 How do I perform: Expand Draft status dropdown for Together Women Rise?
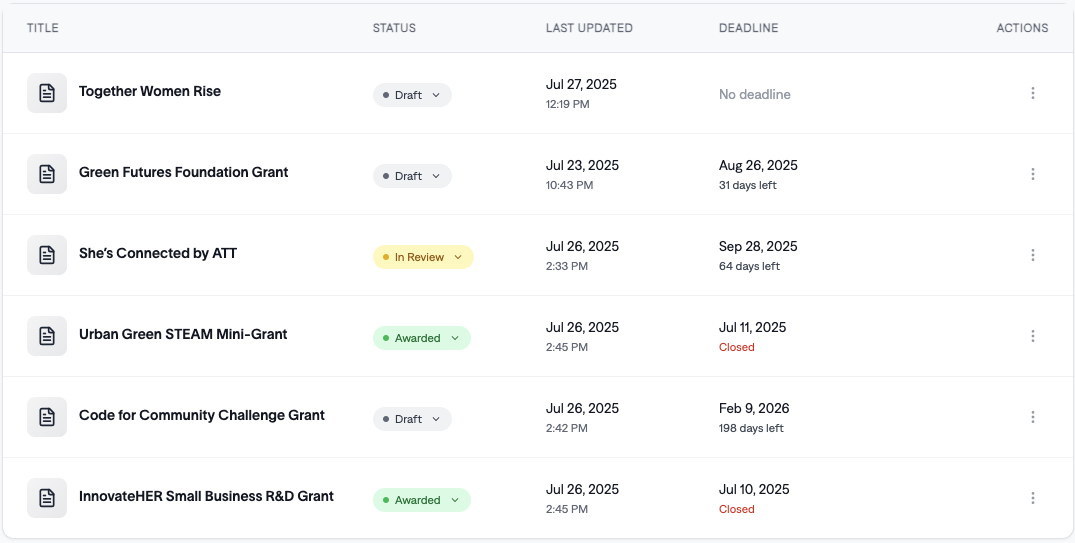point(412,95)
